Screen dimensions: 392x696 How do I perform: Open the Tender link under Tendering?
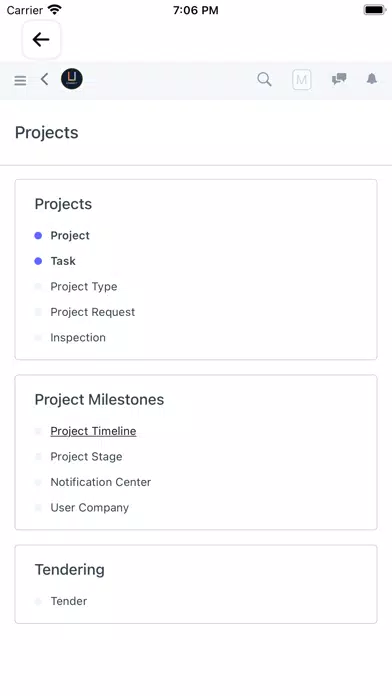tap(69, 601)
